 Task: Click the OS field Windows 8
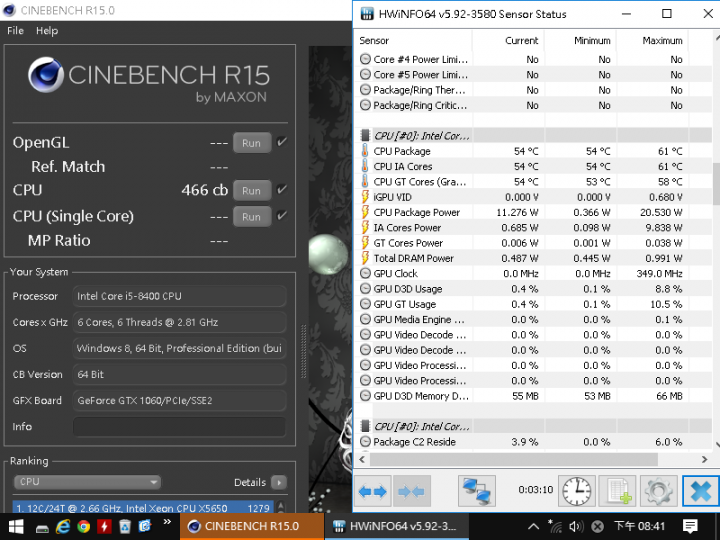pos(180,349)
